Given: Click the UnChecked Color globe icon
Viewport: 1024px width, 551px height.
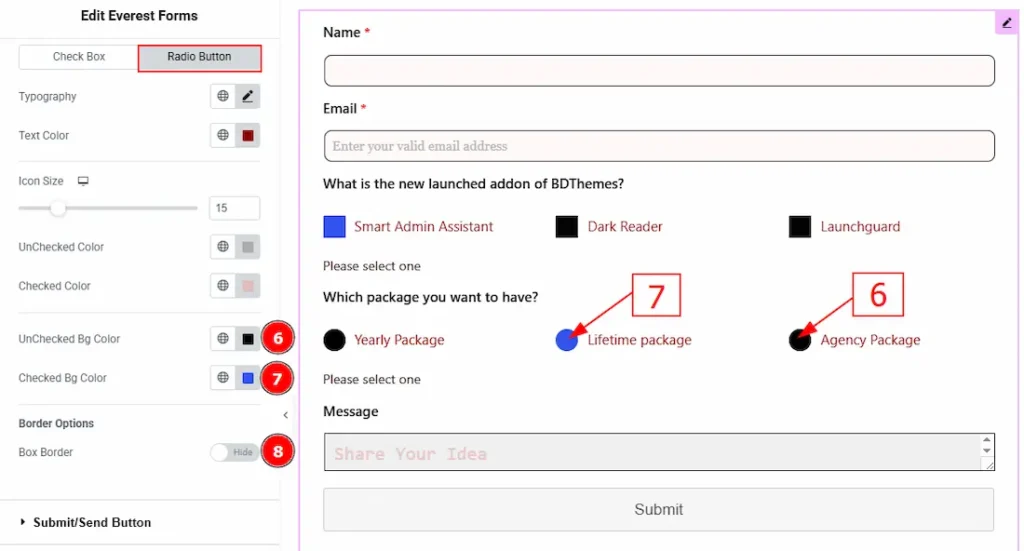Looking at the screenshot, I should [223, 247].
